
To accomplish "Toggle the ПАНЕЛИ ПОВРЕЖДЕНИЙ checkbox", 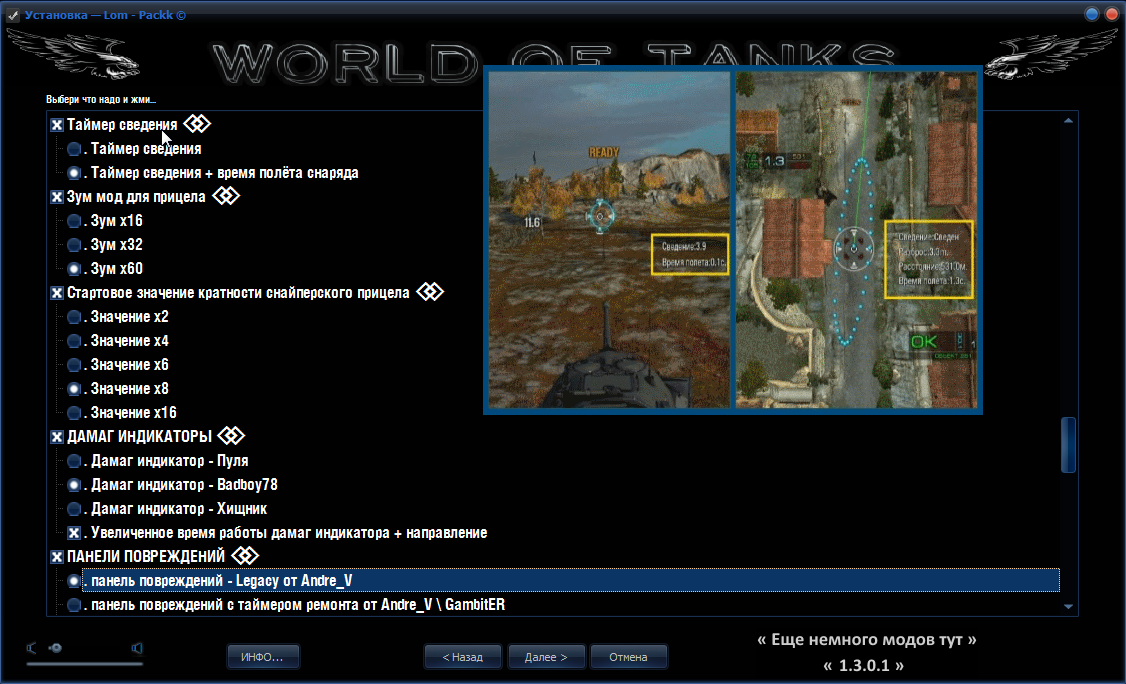I will (x=57, y=557).
